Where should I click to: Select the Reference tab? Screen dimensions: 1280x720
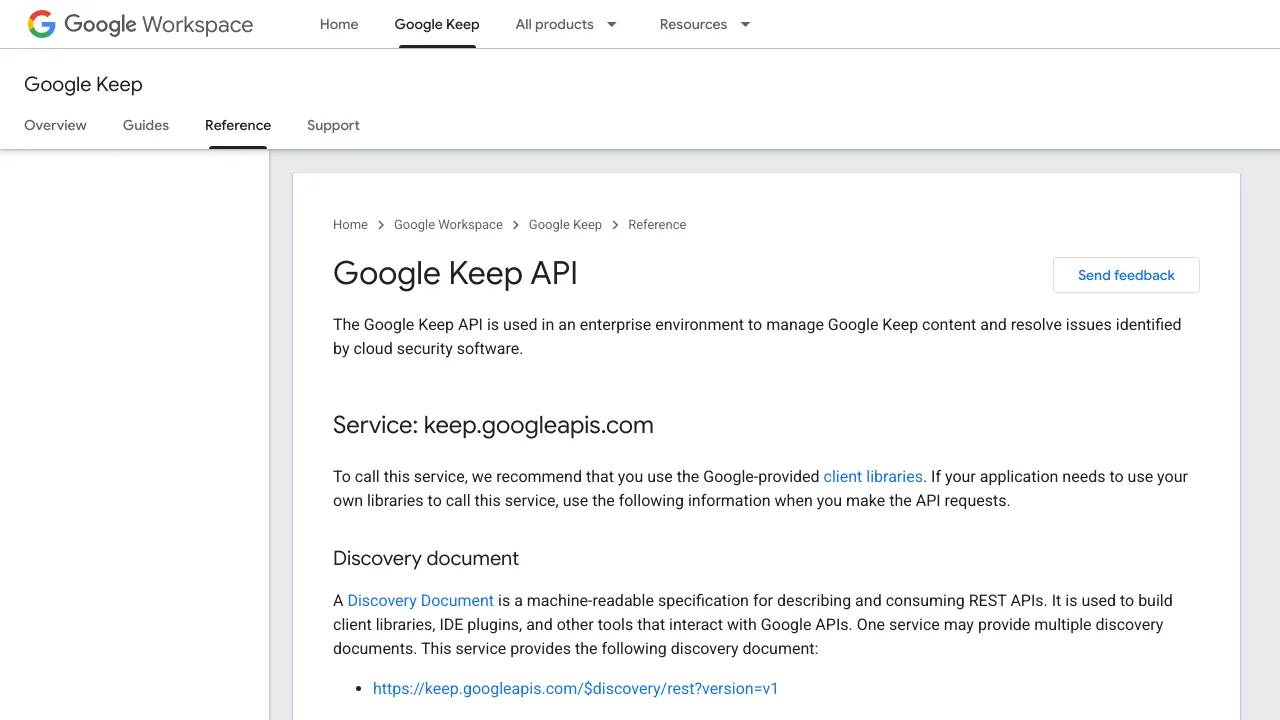pos(238,125)
